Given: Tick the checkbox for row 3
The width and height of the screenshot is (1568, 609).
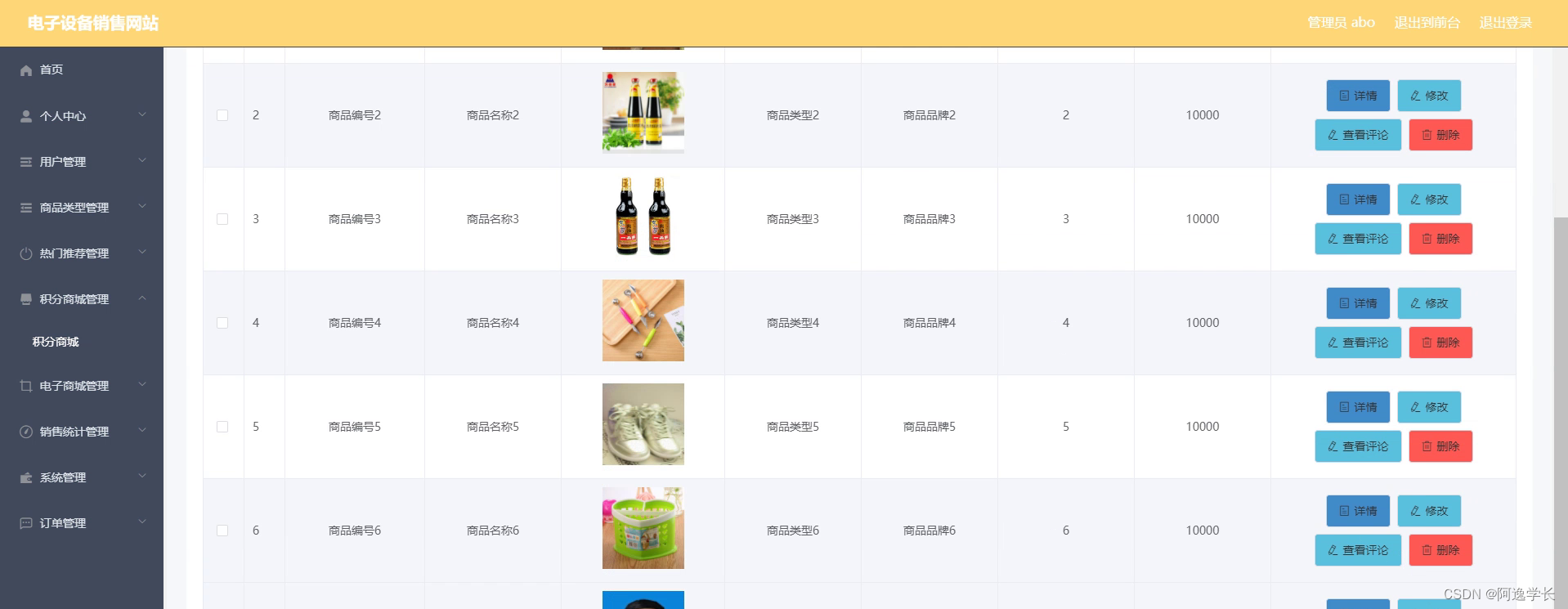Looking at the screenshot, I should [x=222, y=219].
